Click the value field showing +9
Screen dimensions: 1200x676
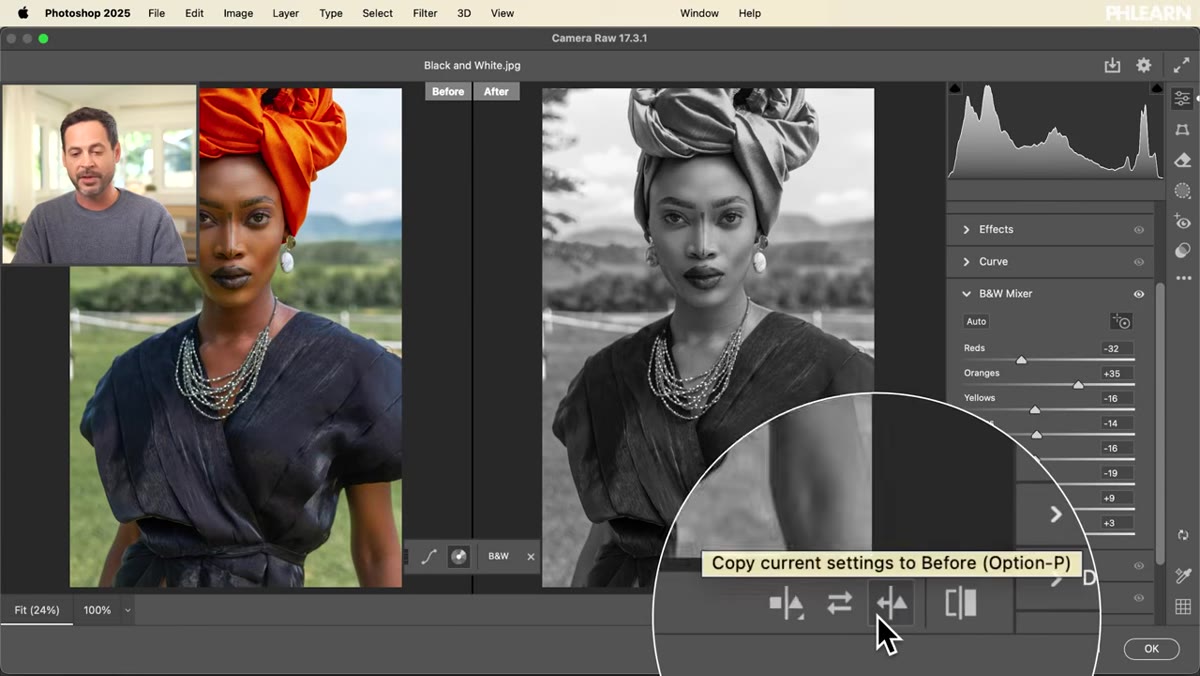1116,499
